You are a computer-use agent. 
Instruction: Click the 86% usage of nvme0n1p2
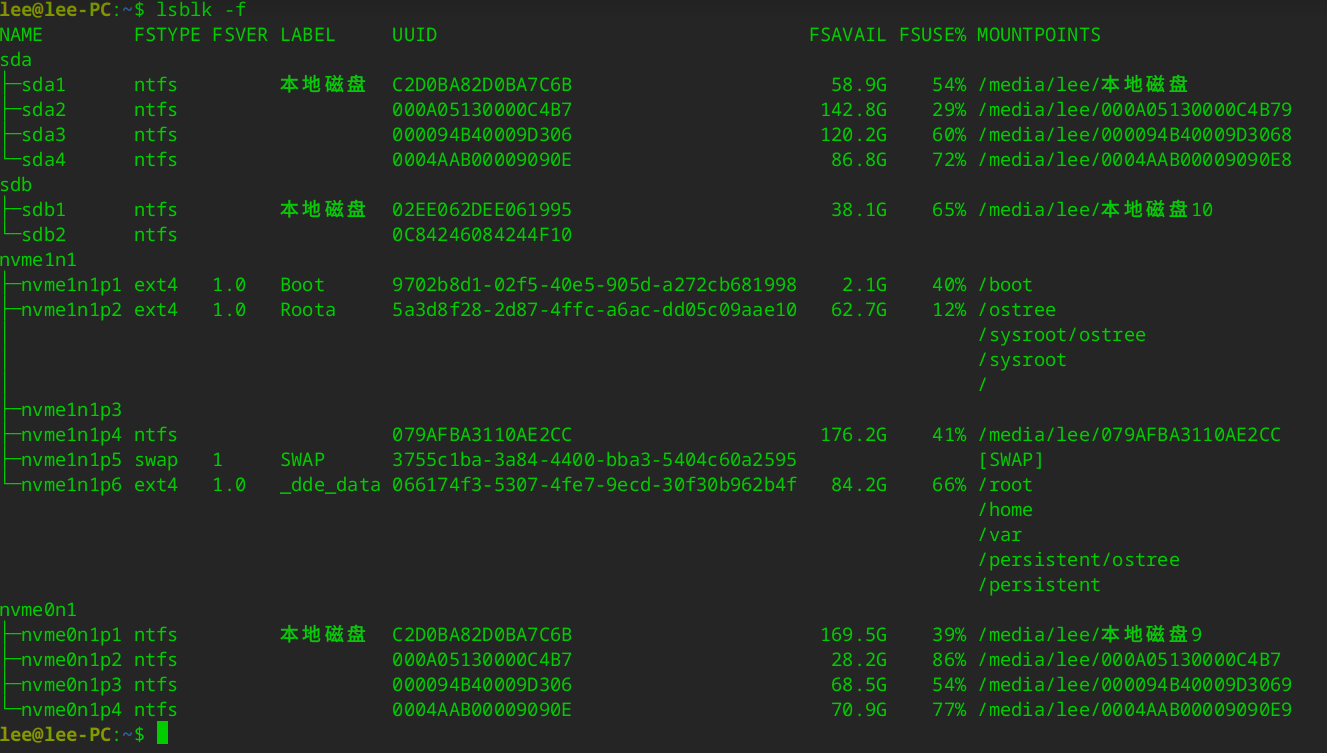tap(949, 660)
